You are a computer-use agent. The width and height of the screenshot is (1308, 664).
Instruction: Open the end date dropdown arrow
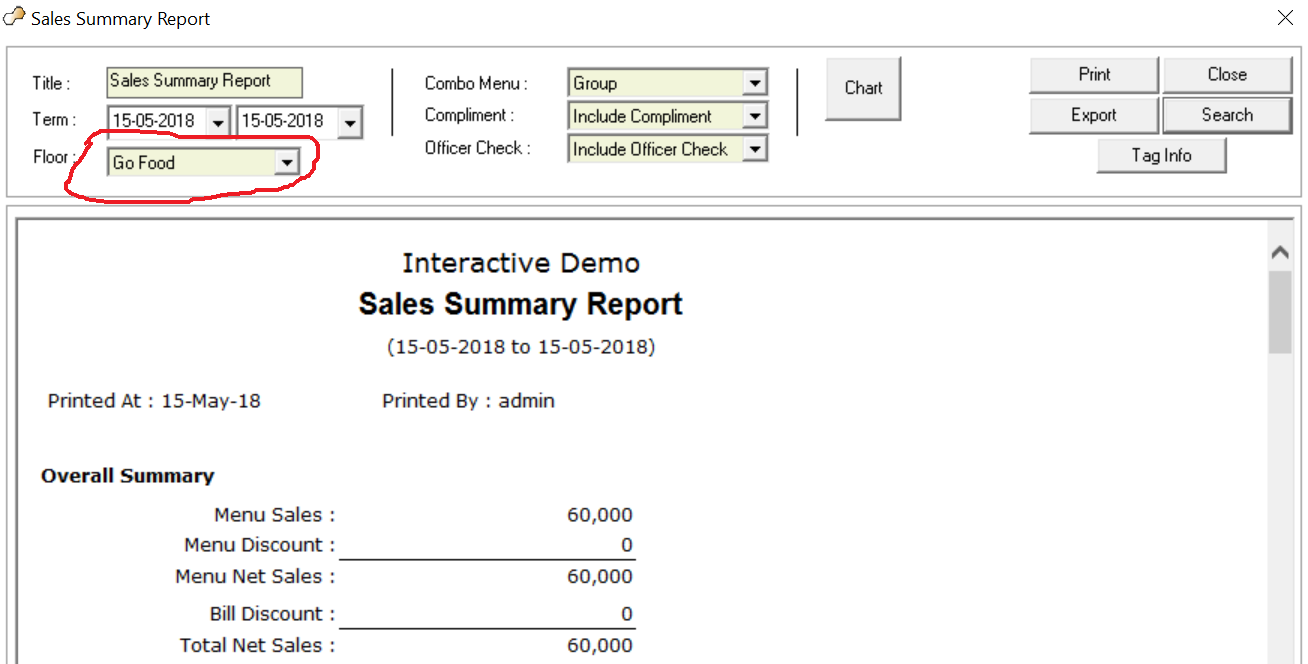[x=349, y=122]
